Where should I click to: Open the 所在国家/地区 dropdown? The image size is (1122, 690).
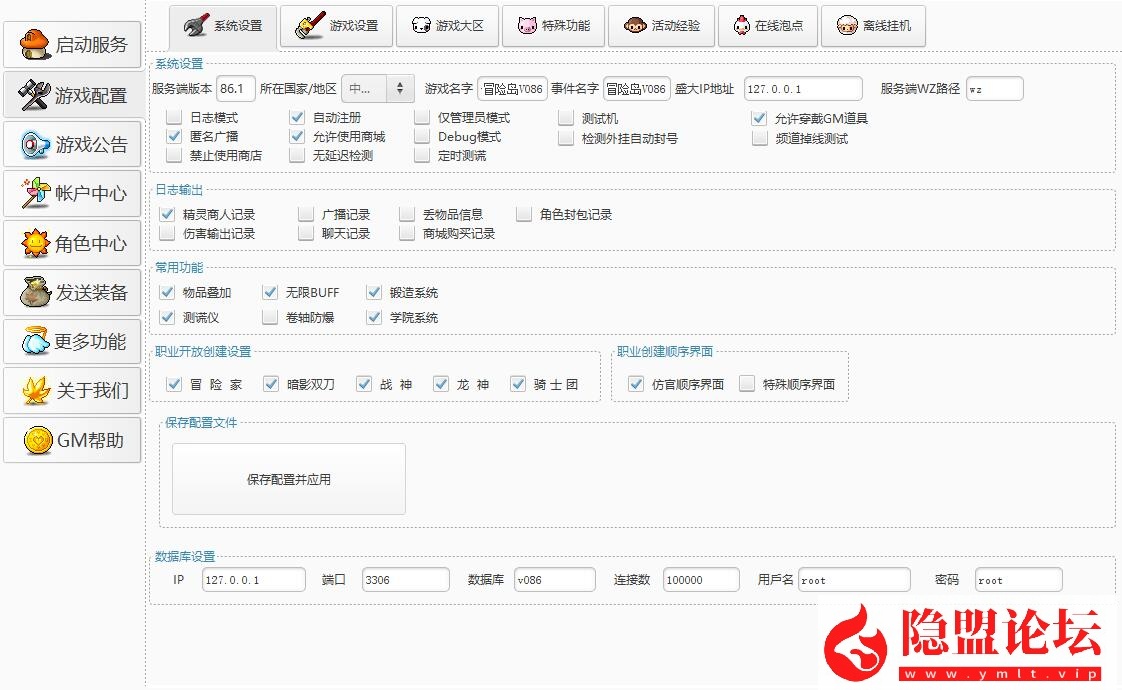click(x=377, y=89)
